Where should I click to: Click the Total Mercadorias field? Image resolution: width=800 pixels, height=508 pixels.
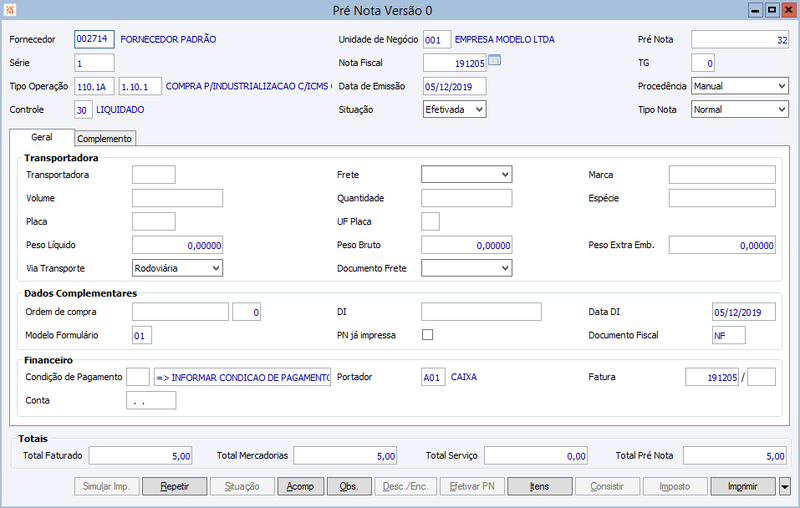tap(345, 455)
